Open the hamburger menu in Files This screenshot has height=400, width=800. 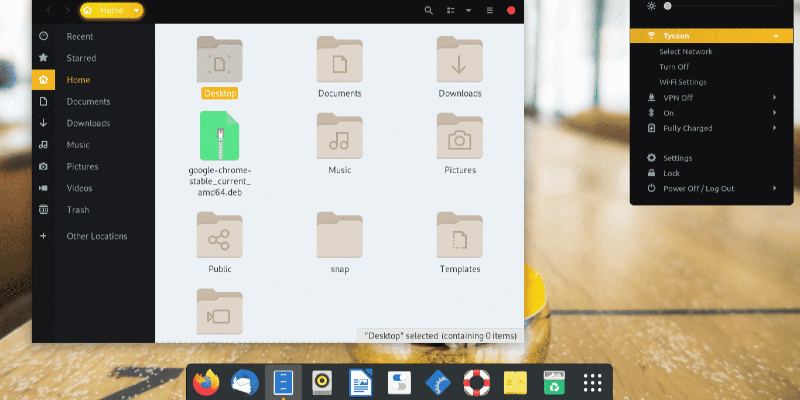(490, 10)
